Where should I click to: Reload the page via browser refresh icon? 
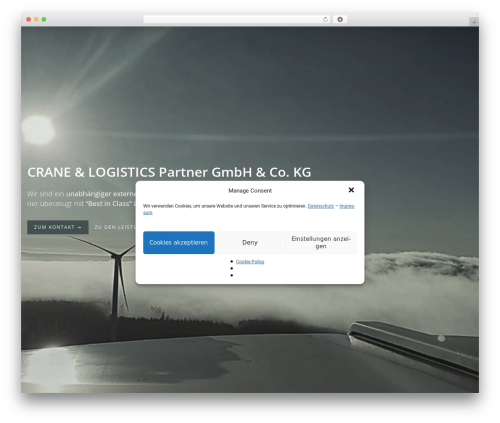point(325,19)
